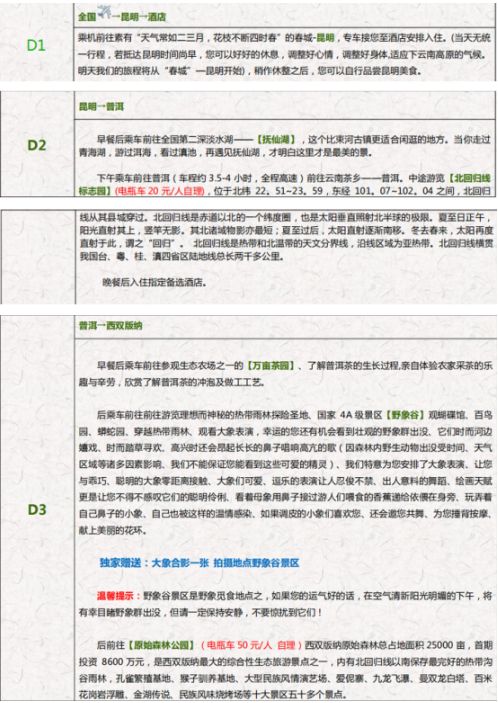Click the 全国→昆明→酒店 route heading
This screenshot has height=703, width=498.
[x=122, y=17]
